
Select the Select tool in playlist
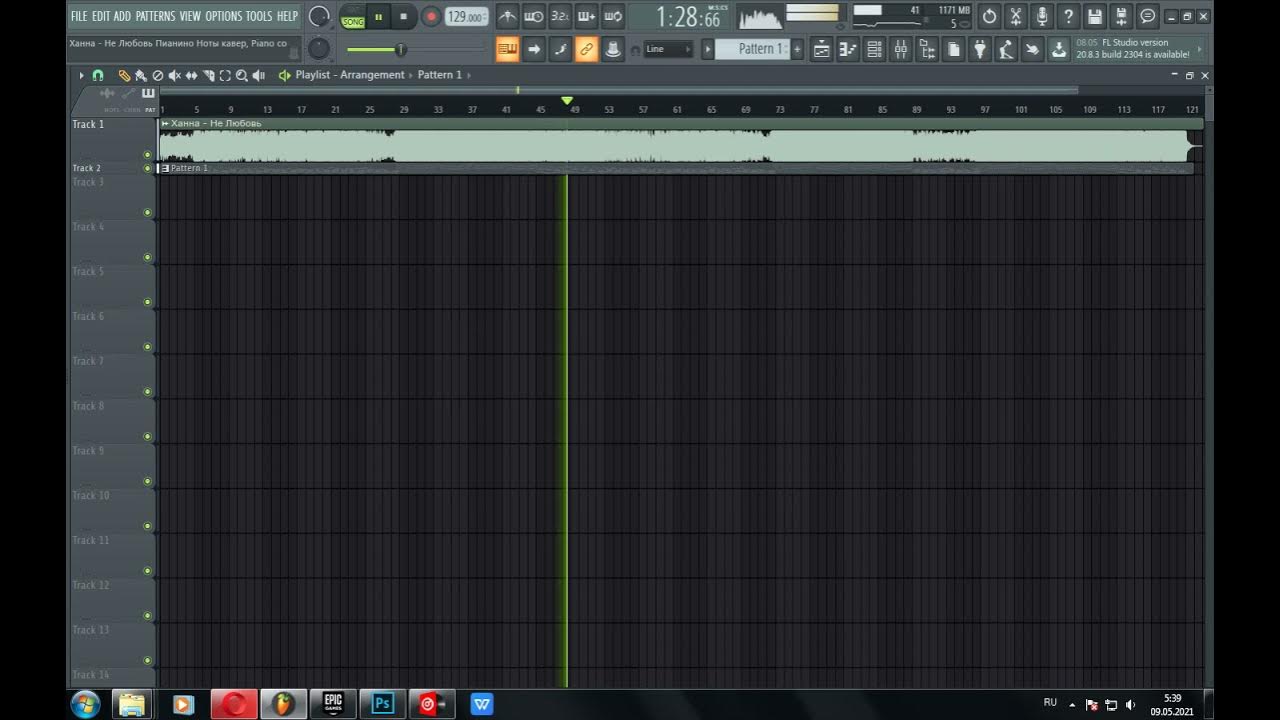tap(225, 75)
